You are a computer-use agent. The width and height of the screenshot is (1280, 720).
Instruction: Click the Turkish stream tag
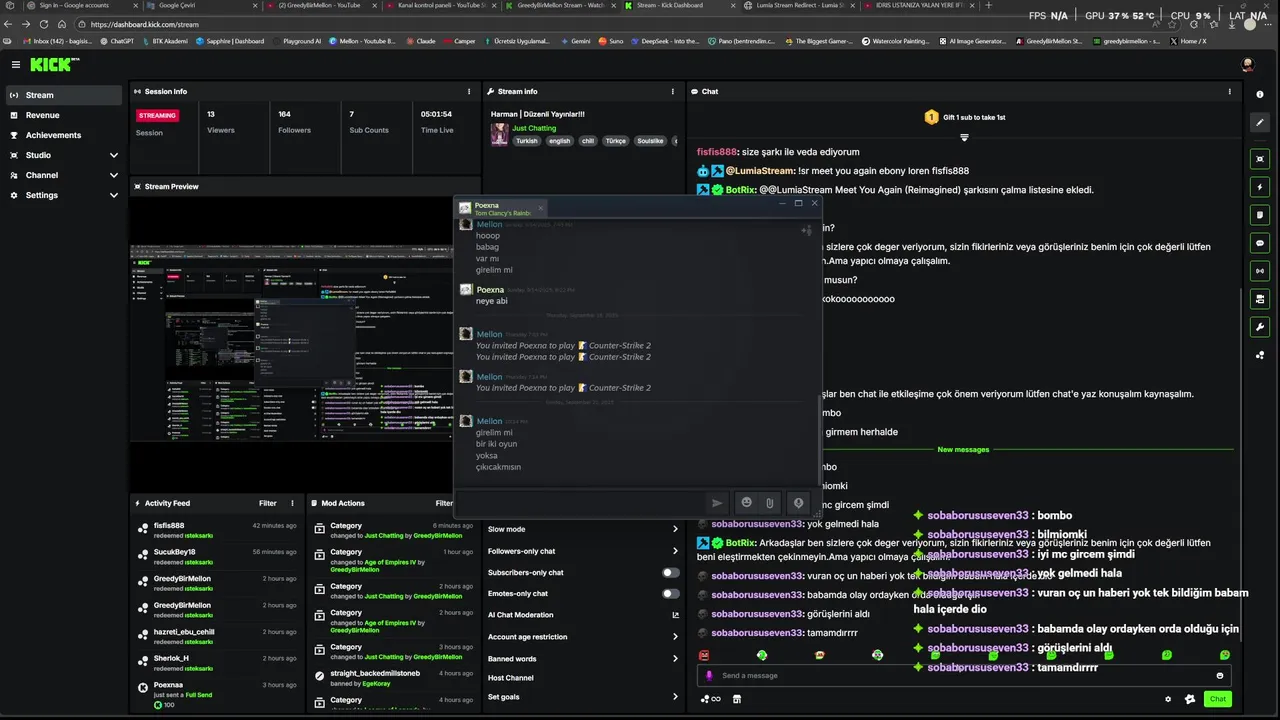pos(526,141)
